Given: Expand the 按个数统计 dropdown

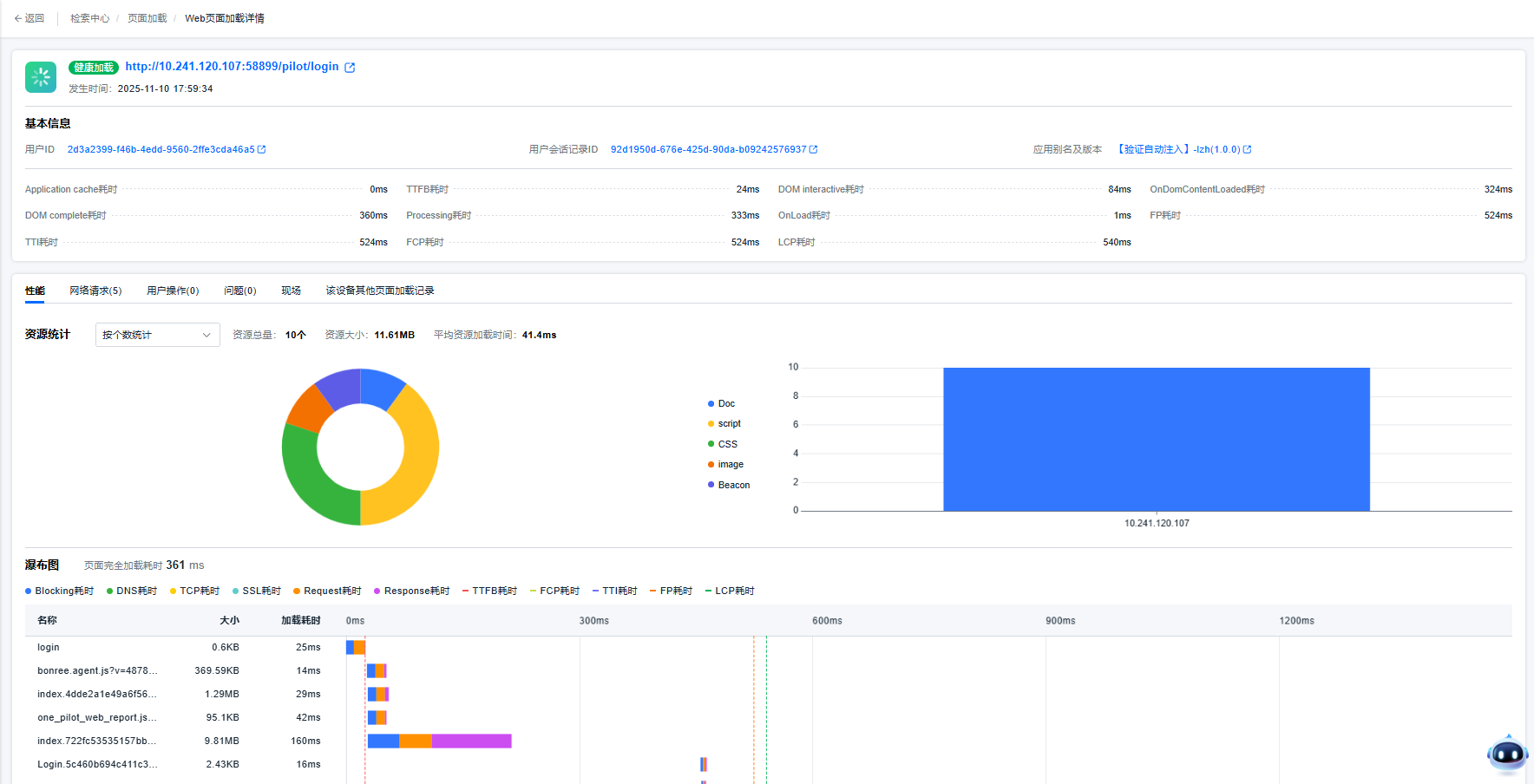Looking at the screenshot, I should point(157,335).
